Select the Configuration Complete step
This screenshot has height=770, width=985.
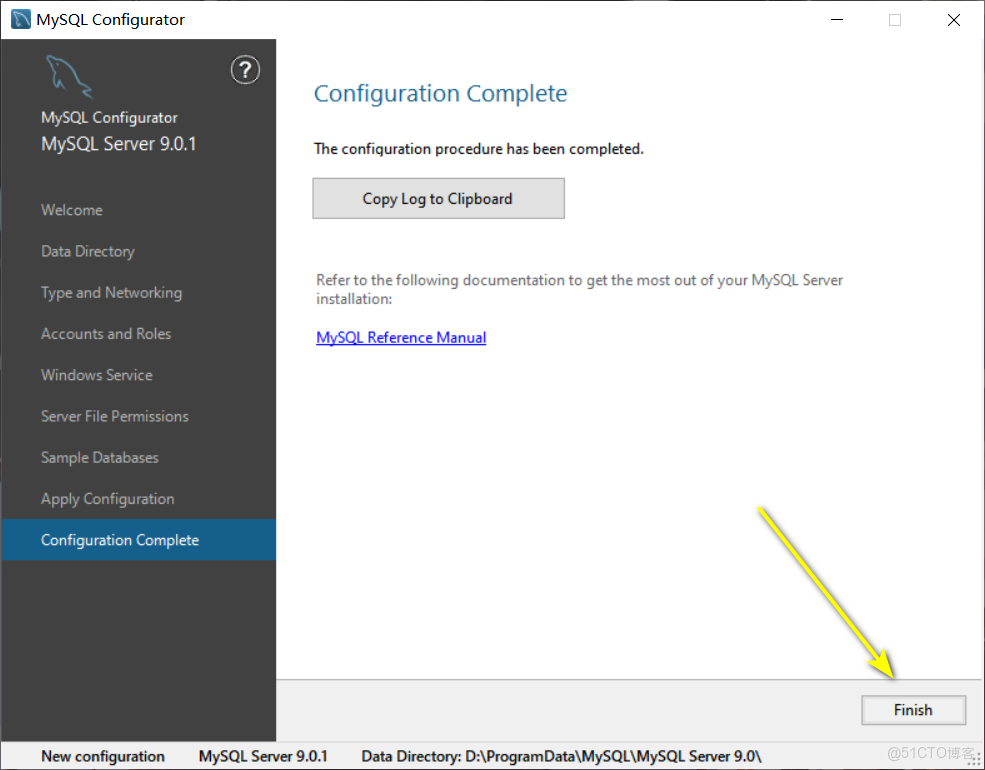[x=139, y=540]
